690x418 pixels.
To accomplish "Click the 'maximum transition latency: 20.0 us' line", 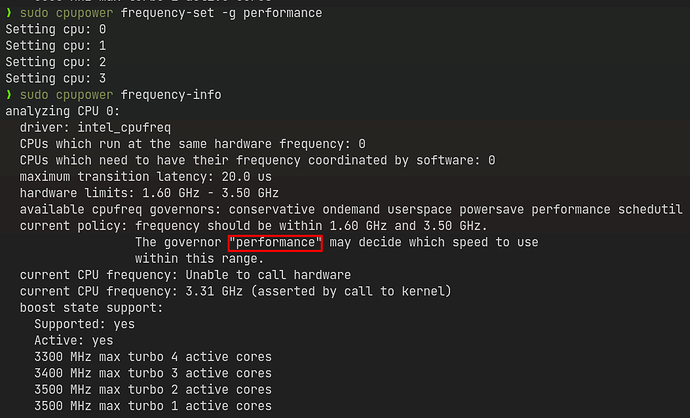I will pyautogui.click(x=146, y=177).
